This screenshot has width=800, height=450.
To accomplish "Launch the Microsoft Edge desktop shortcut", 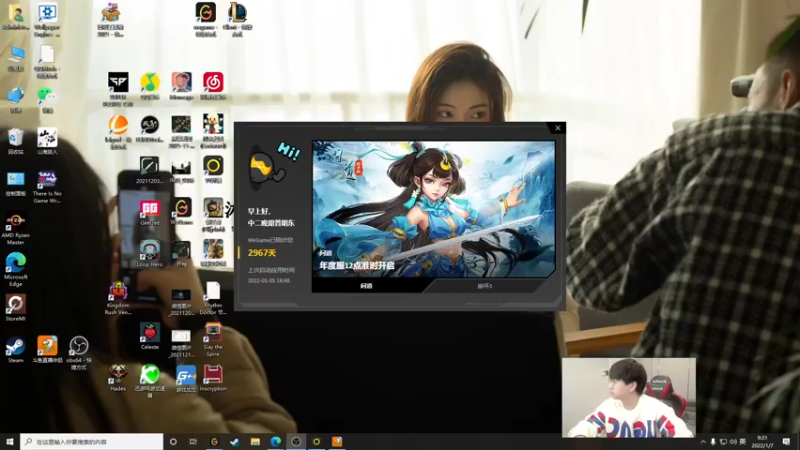I will [x=15, y=270].
